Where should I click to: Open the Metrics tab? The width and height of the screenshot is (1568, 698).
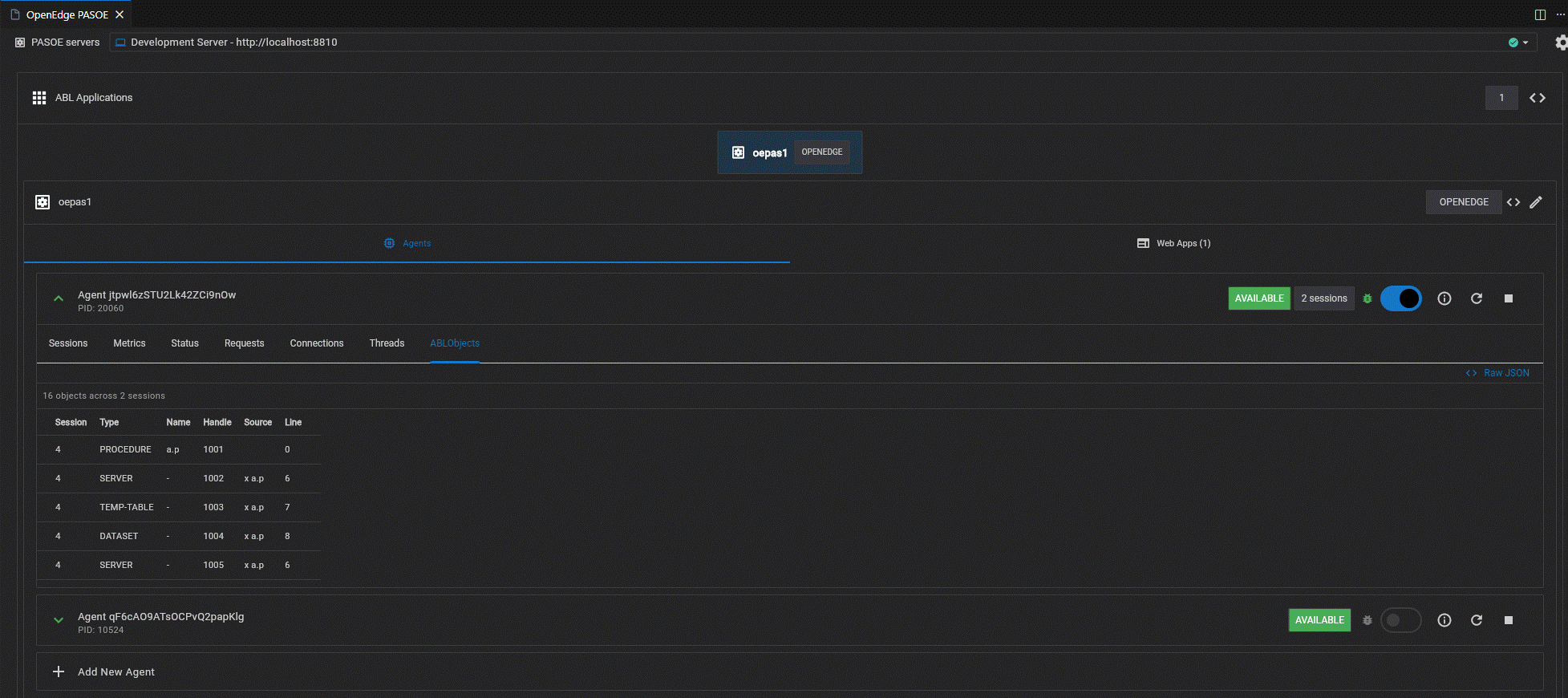click(129, 343)
